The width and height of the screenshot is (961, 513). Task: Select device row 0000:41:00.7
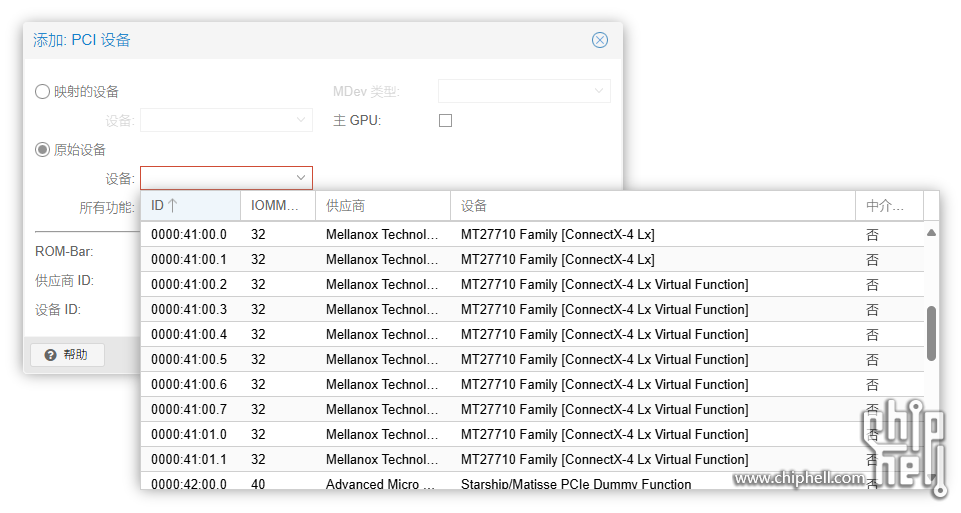tap(532, 409)
